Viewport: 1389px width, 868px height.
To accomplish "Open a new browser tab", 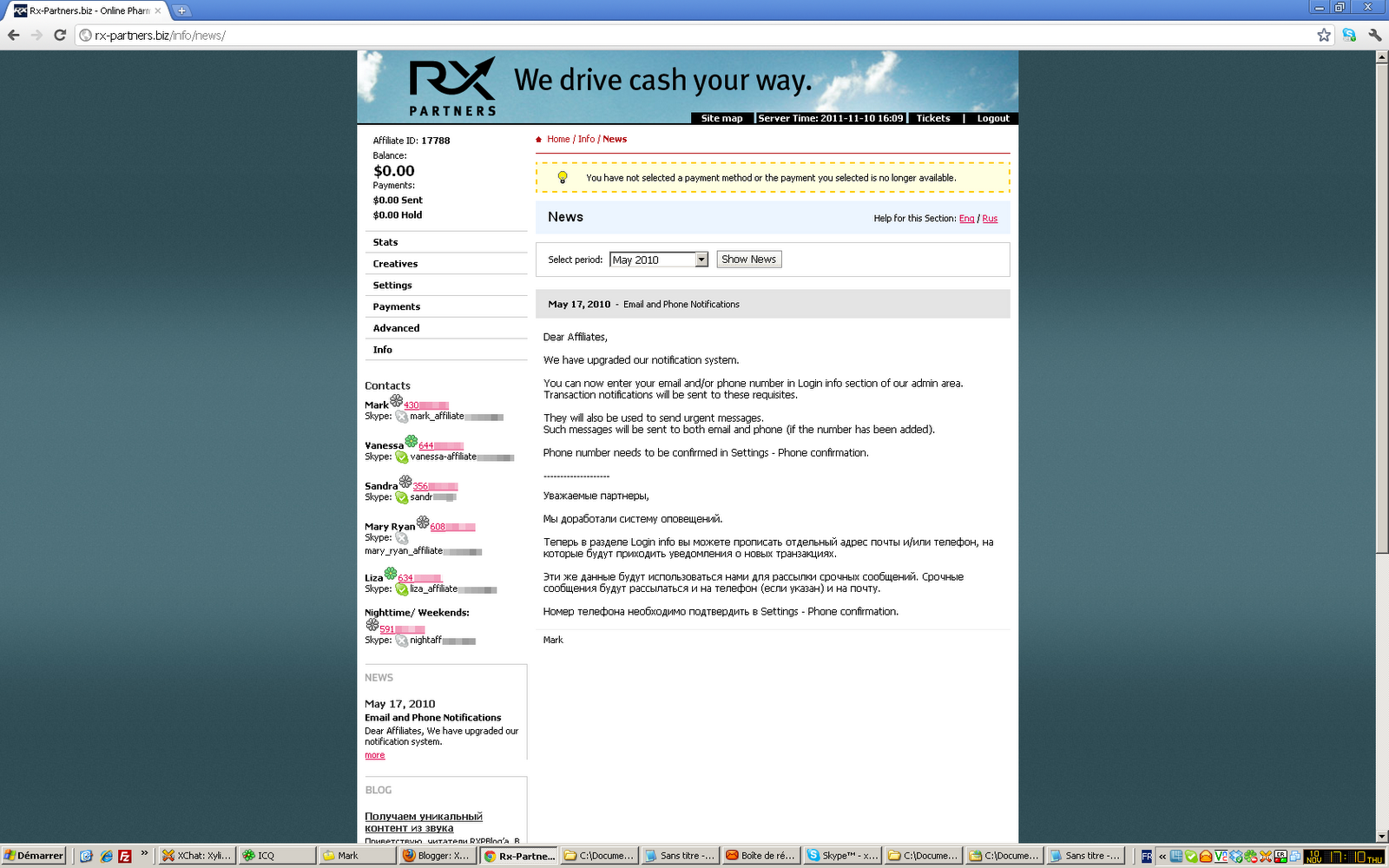I will coord(181,10).
